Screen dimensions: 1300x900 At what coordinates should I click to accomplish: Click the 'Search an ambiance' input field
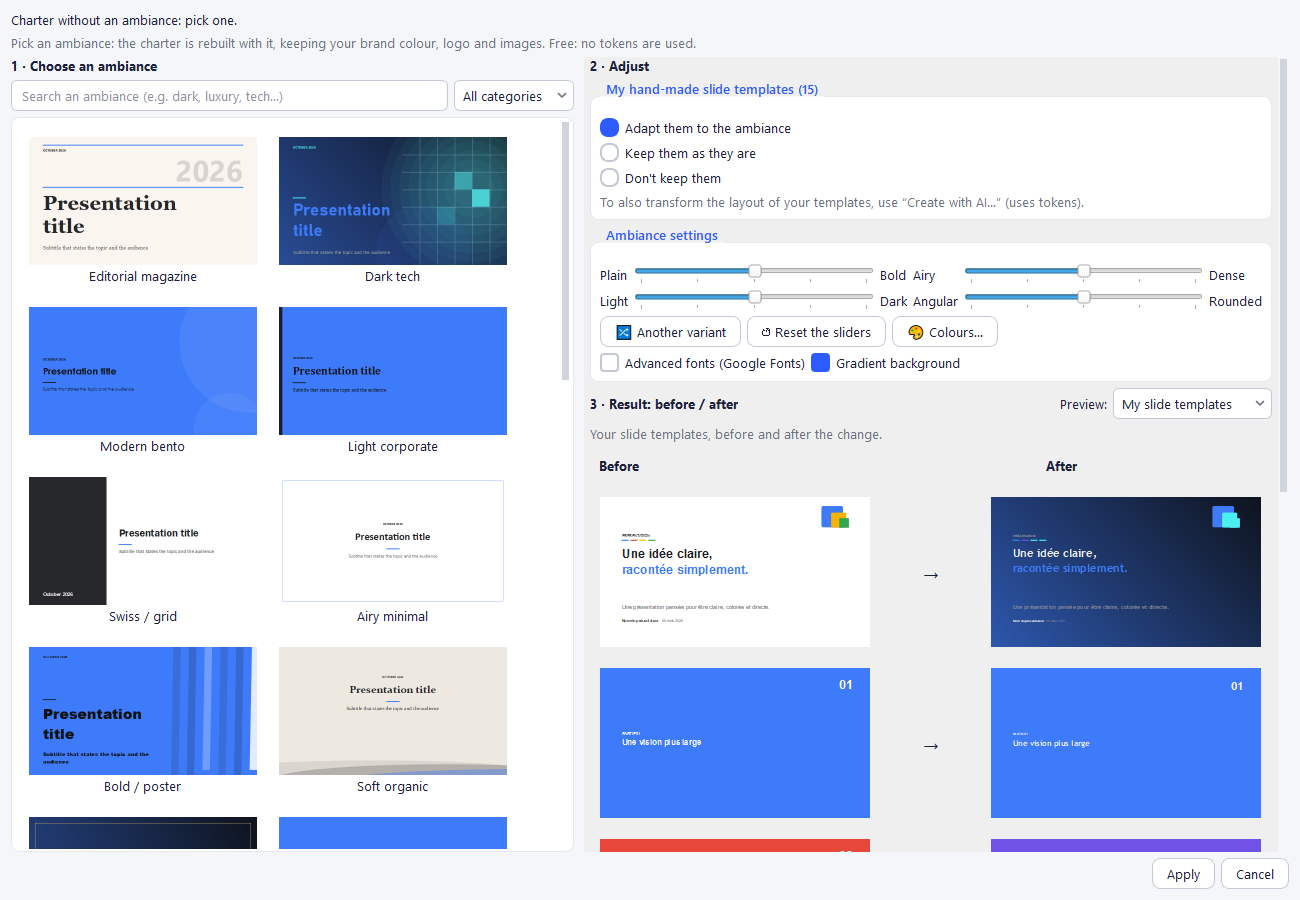[x=229, y=96]
